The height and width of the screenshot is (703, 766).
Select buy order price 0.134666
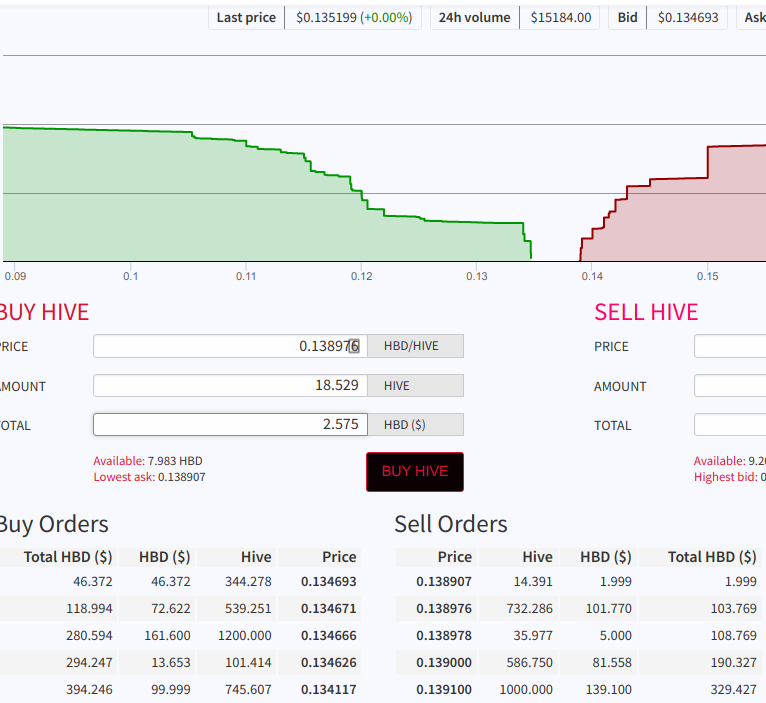click(x=329, y=636)
